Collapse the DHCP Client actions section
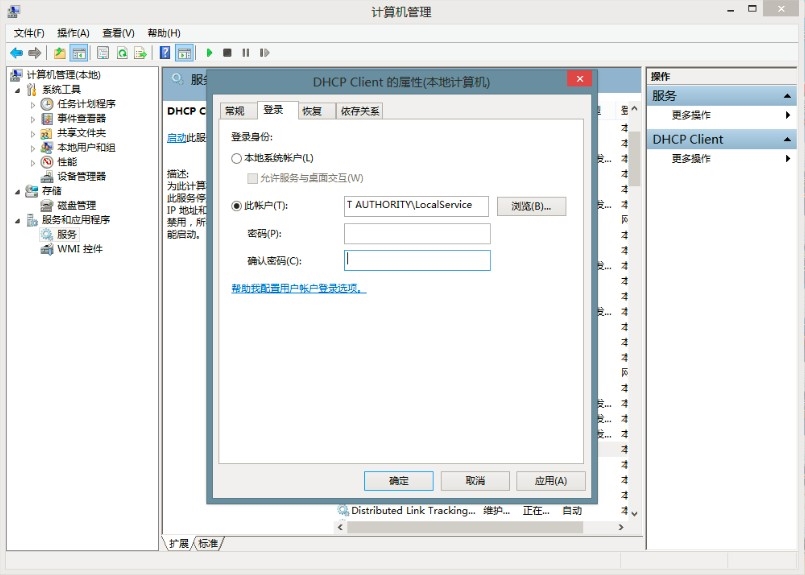The height and width of the screenshot is (575, 805). point(787,139)
